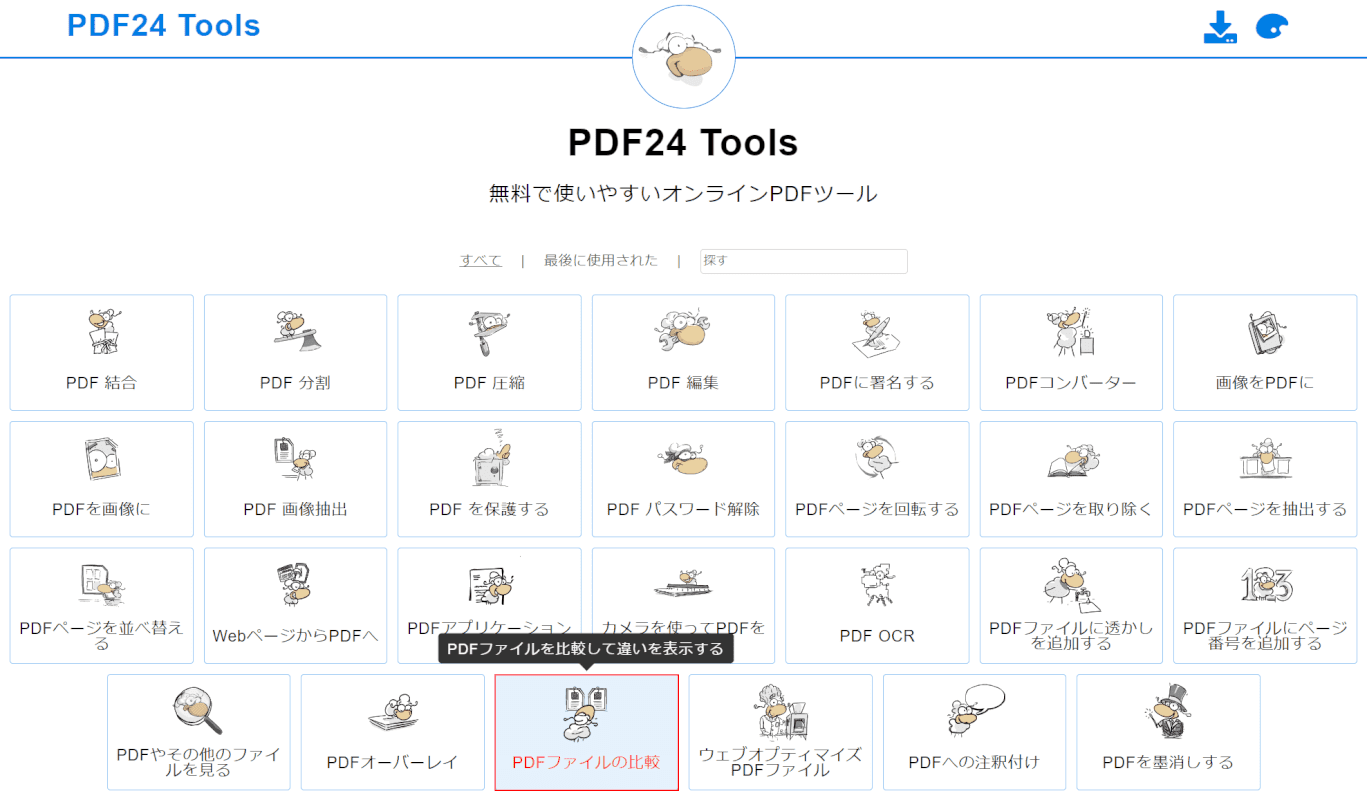1367x800 pixels.
Task: Select the 最後に使用された filter tab
Action: point(601,260)
